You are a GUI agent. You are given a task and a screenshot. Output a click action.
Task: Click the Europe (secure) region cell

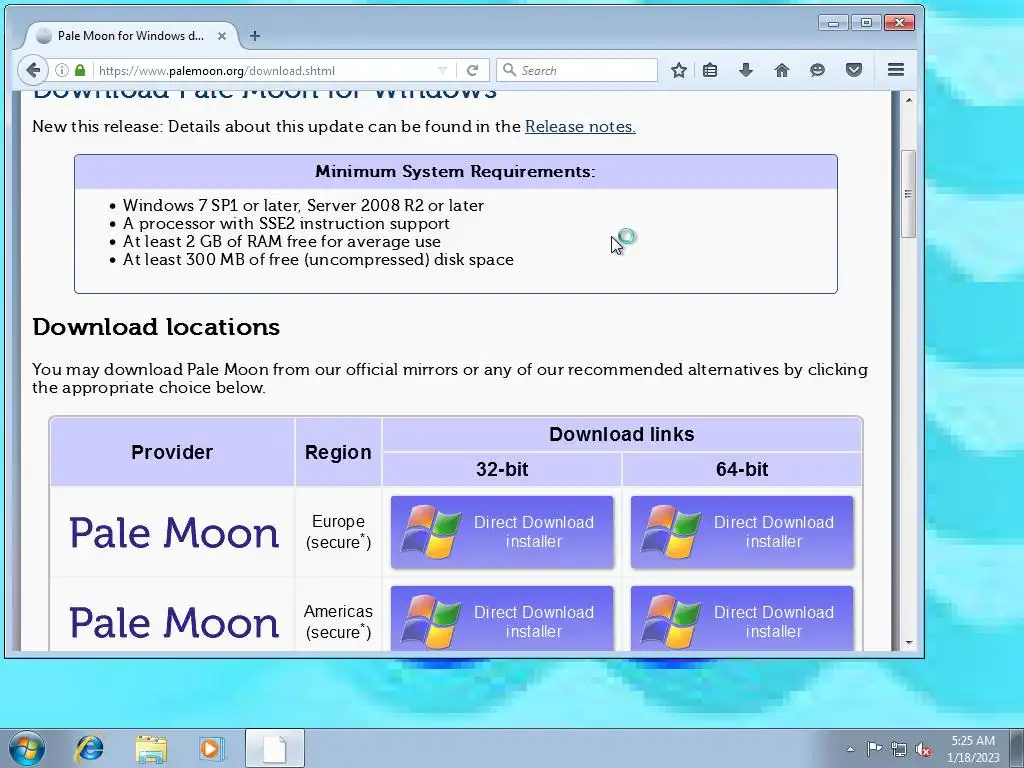[338, 532]
